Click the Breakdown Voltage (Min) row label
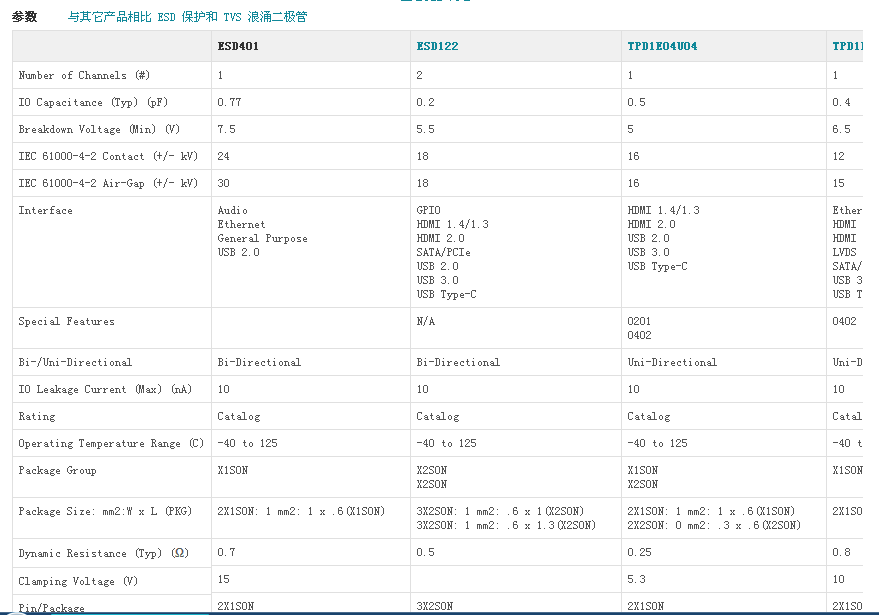Viewport: 879px width, 615px height. coord(99,129)
